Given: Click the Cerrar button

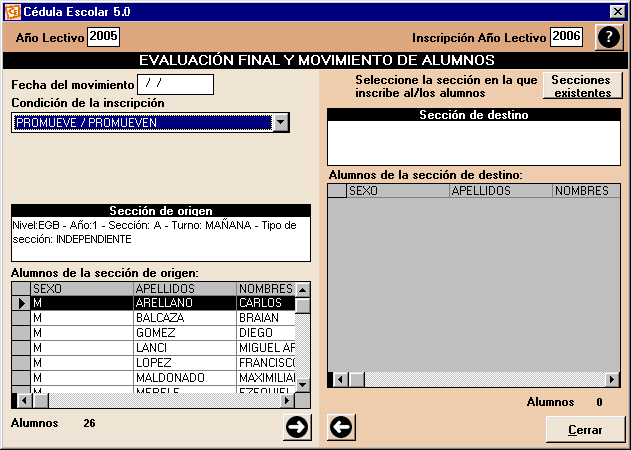Looking at the screenshot, I should click(x=585, y=429).
